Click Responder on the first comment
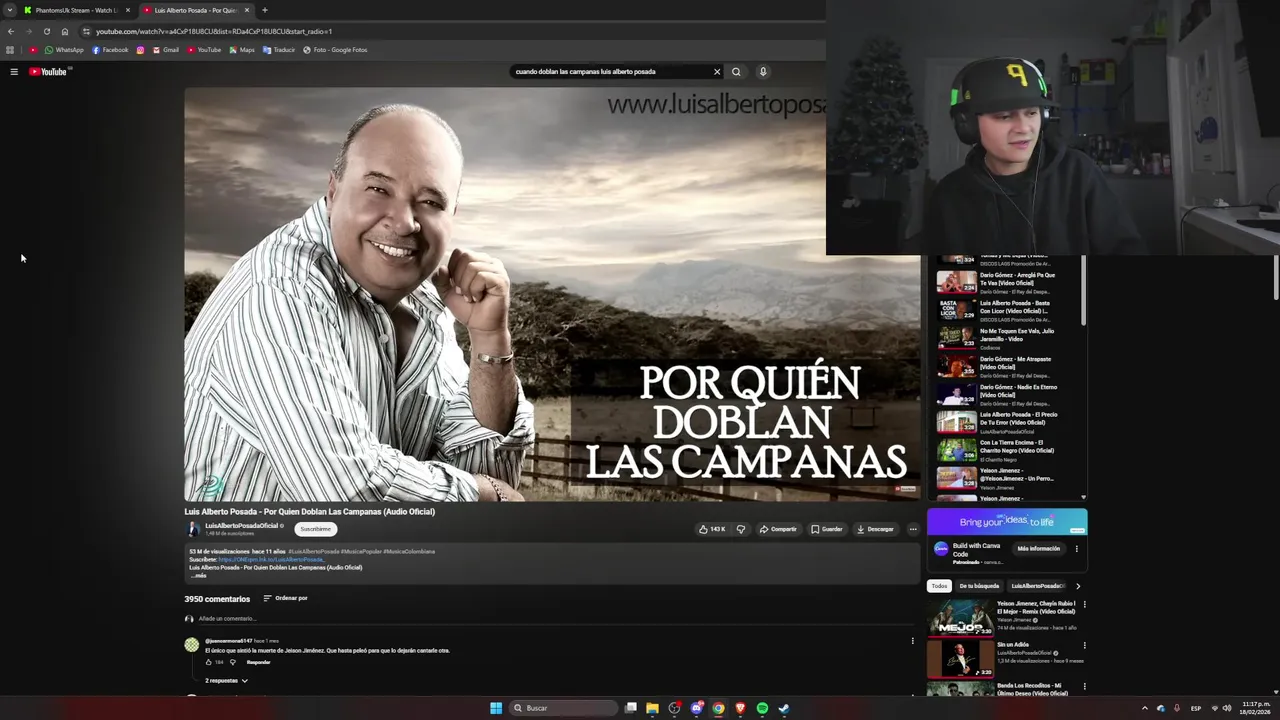Viewport: 1280px width, 720px height. (x=258, y=662)
